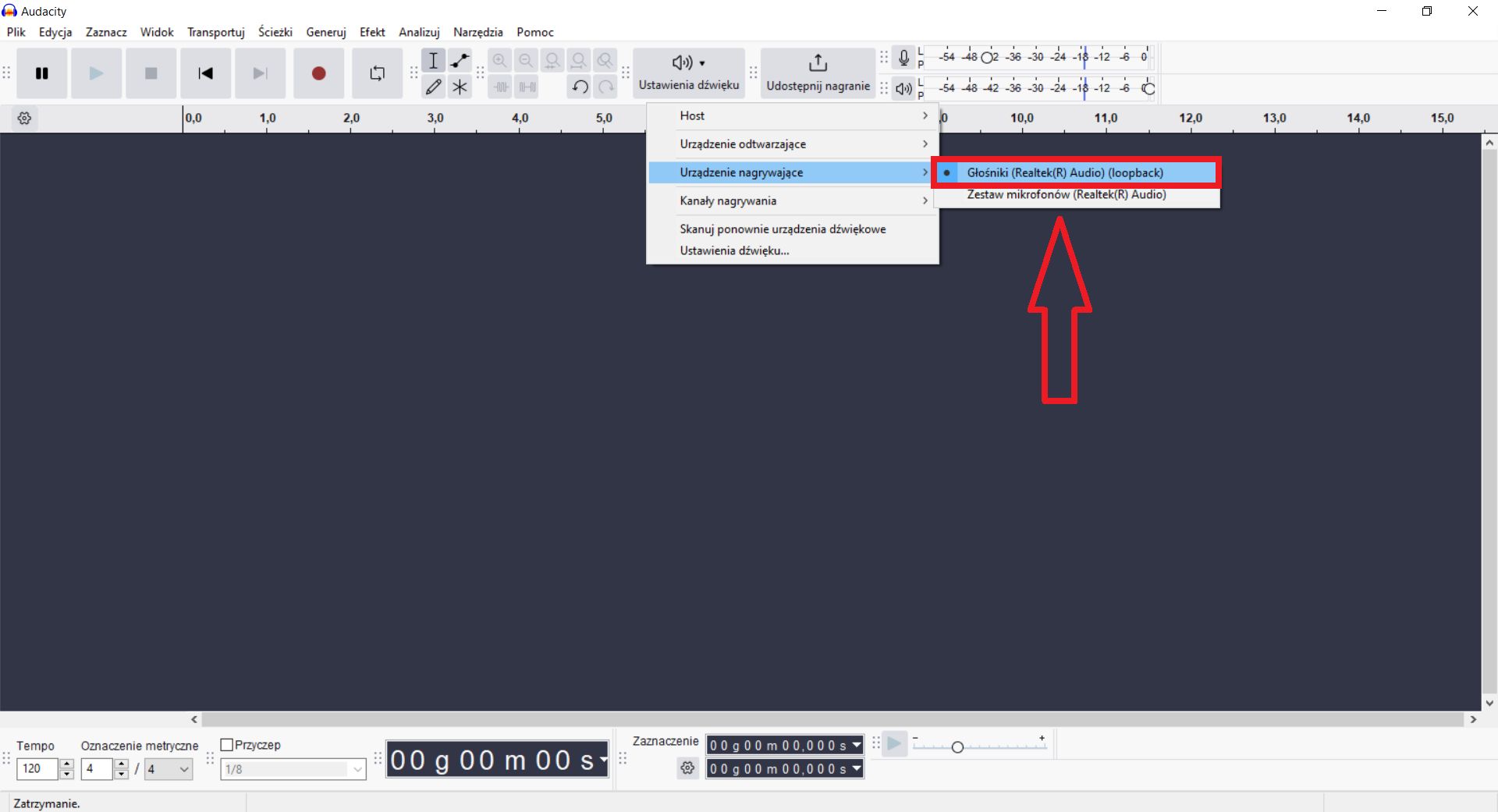Expand the Urządzenie odtwarzające submenu

793,144
